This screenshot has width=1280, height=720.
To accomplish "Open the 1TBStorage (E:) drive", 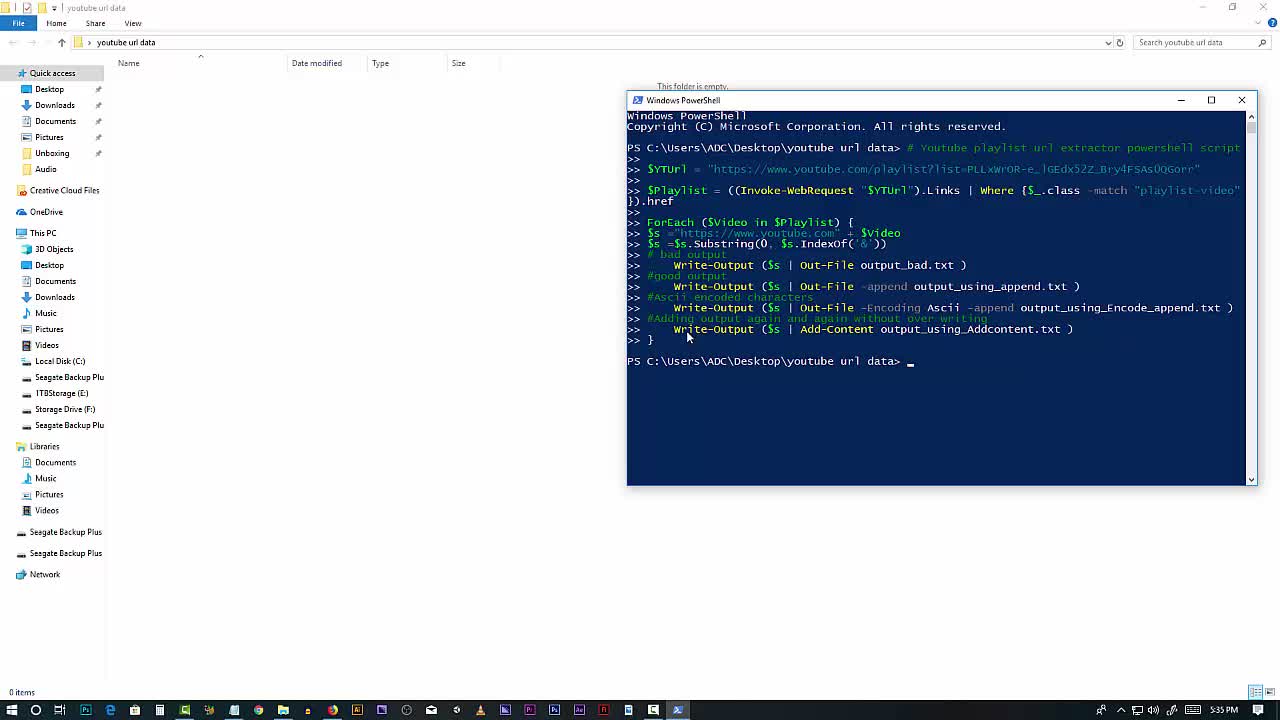I will tap(61, 393).
